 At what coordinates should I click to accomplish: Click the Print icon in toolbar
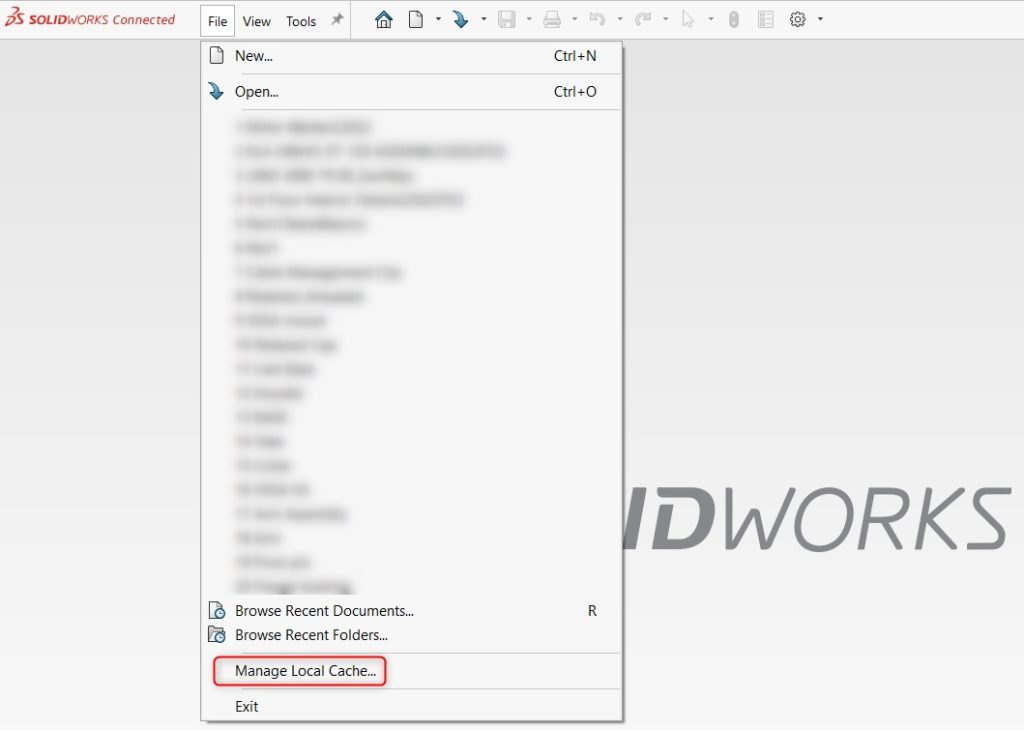(x=552, y=20)
